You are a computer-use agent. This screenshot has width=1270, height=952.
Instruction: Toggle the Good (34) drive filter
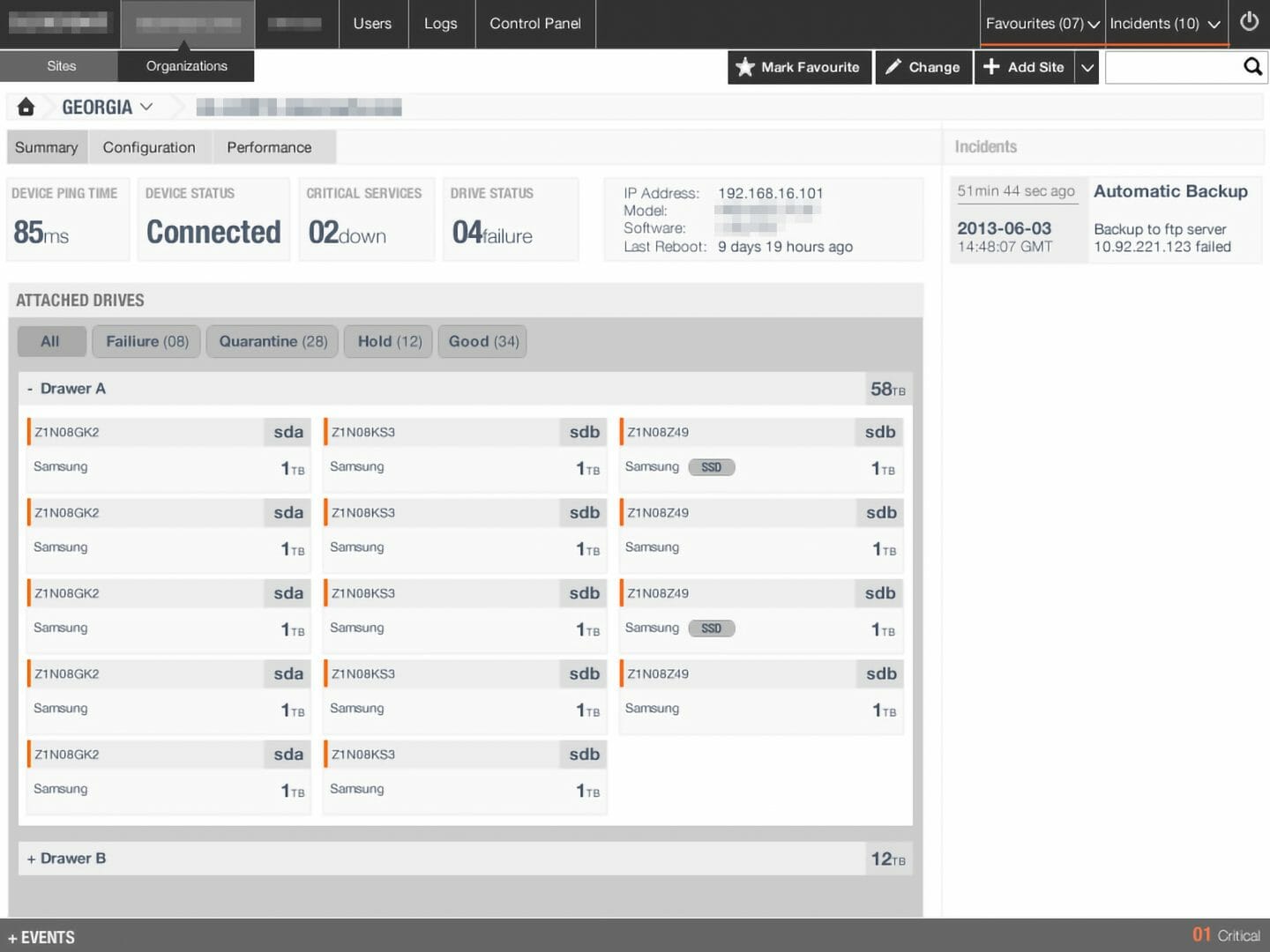482,341
